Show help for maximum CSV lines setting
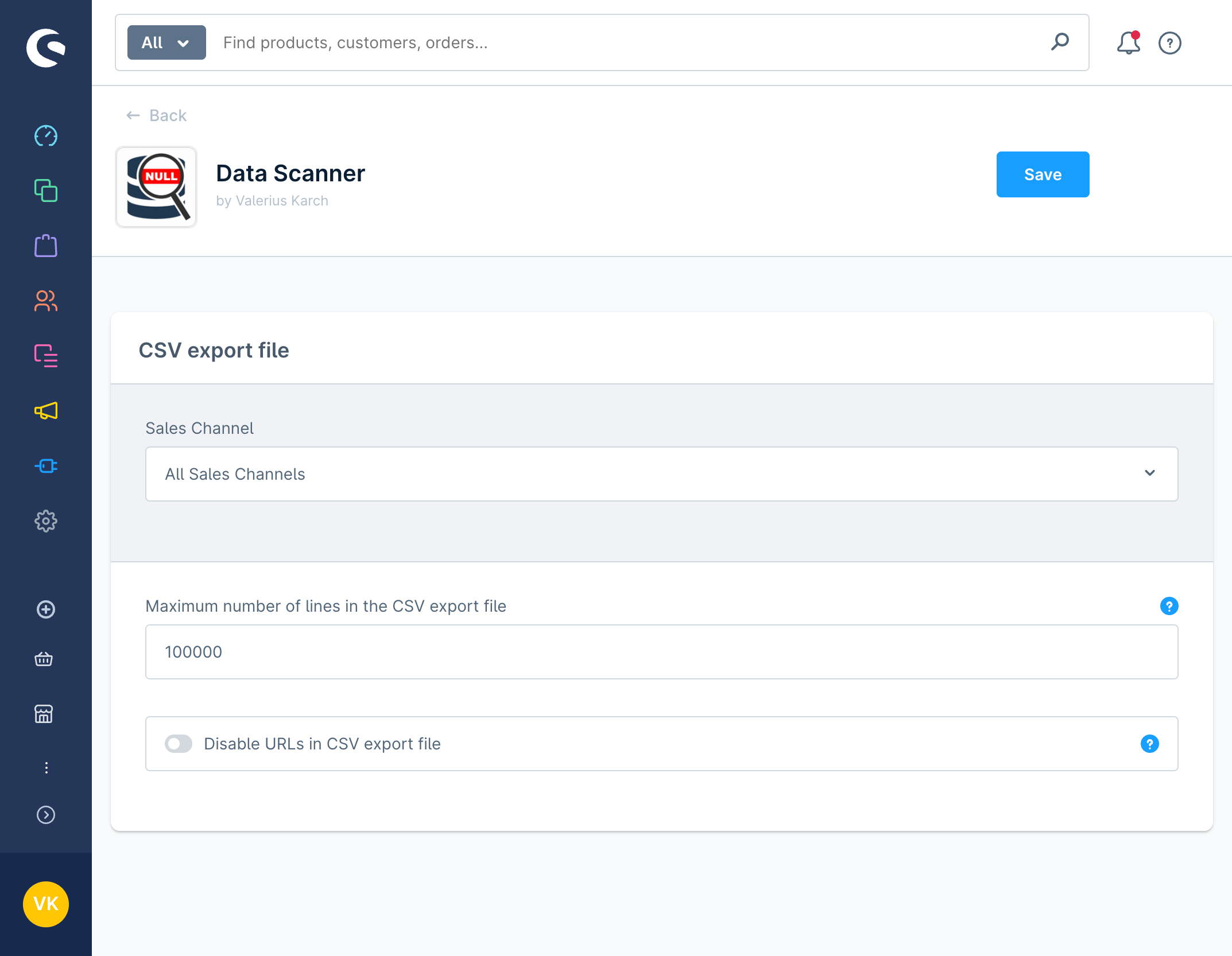 pos(1169,606)
